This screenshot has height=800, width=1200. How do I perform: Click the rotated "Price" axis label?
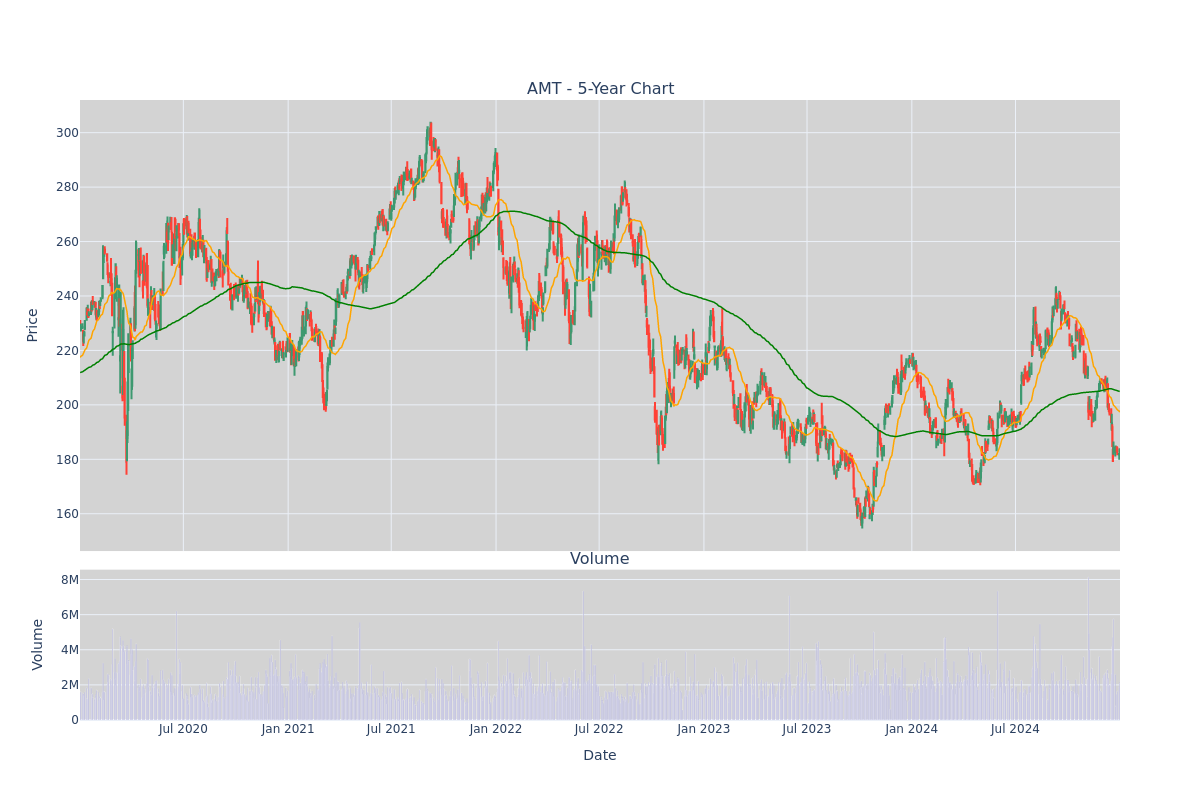pos(33,325)
